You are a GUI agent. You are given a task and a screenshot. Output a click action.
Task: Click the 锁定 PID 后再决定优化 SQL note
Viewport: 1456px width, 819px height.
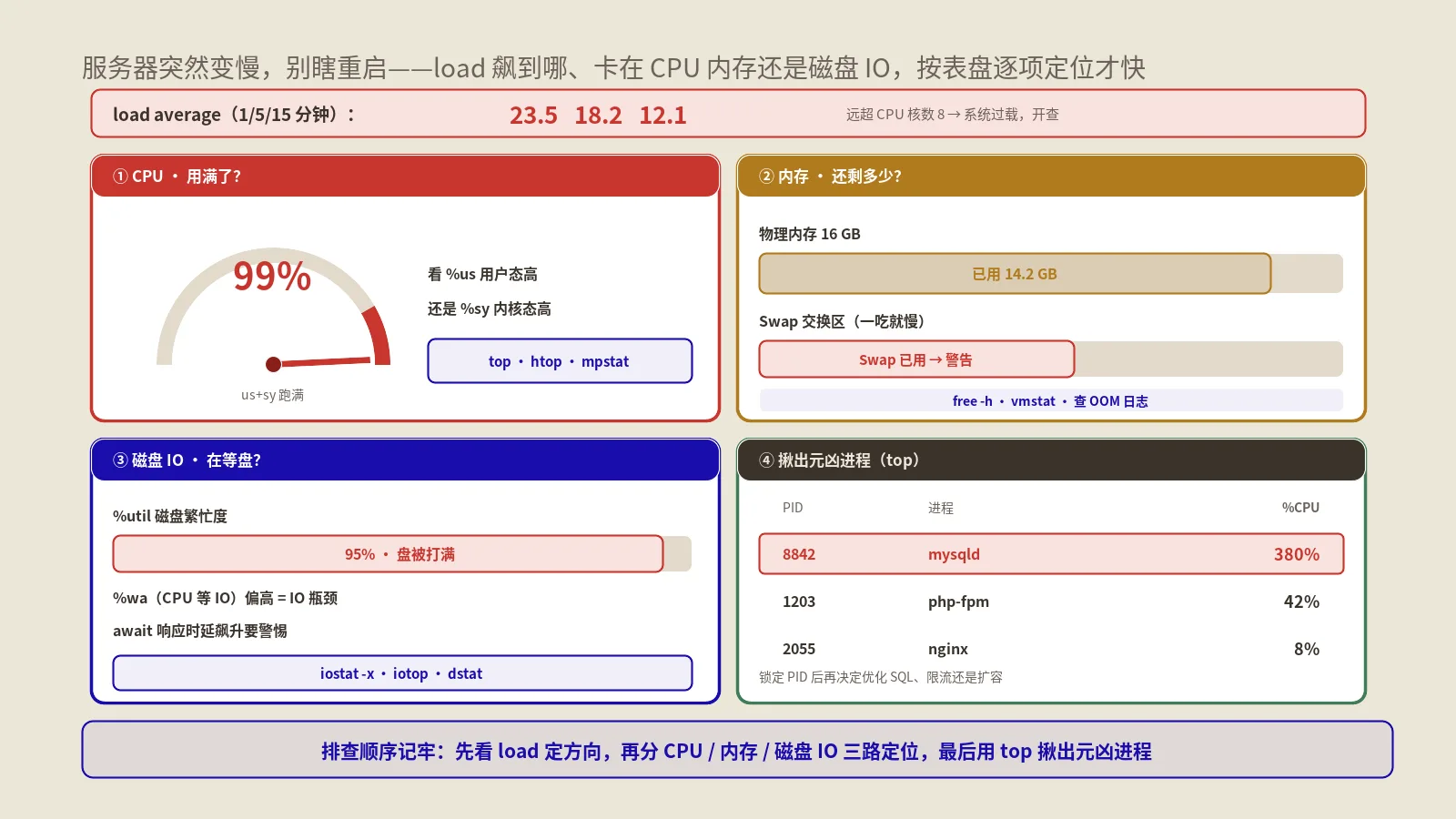(x=881, y=677)
